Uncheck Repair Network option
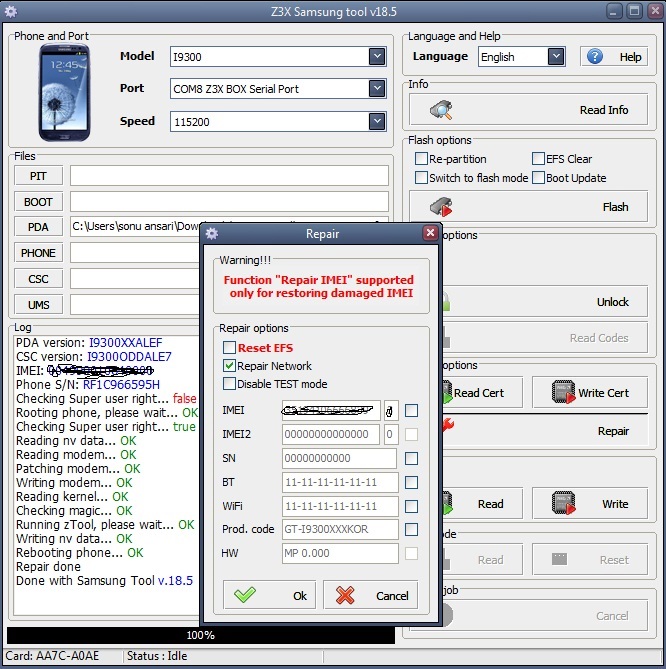 tap(230, 366)
